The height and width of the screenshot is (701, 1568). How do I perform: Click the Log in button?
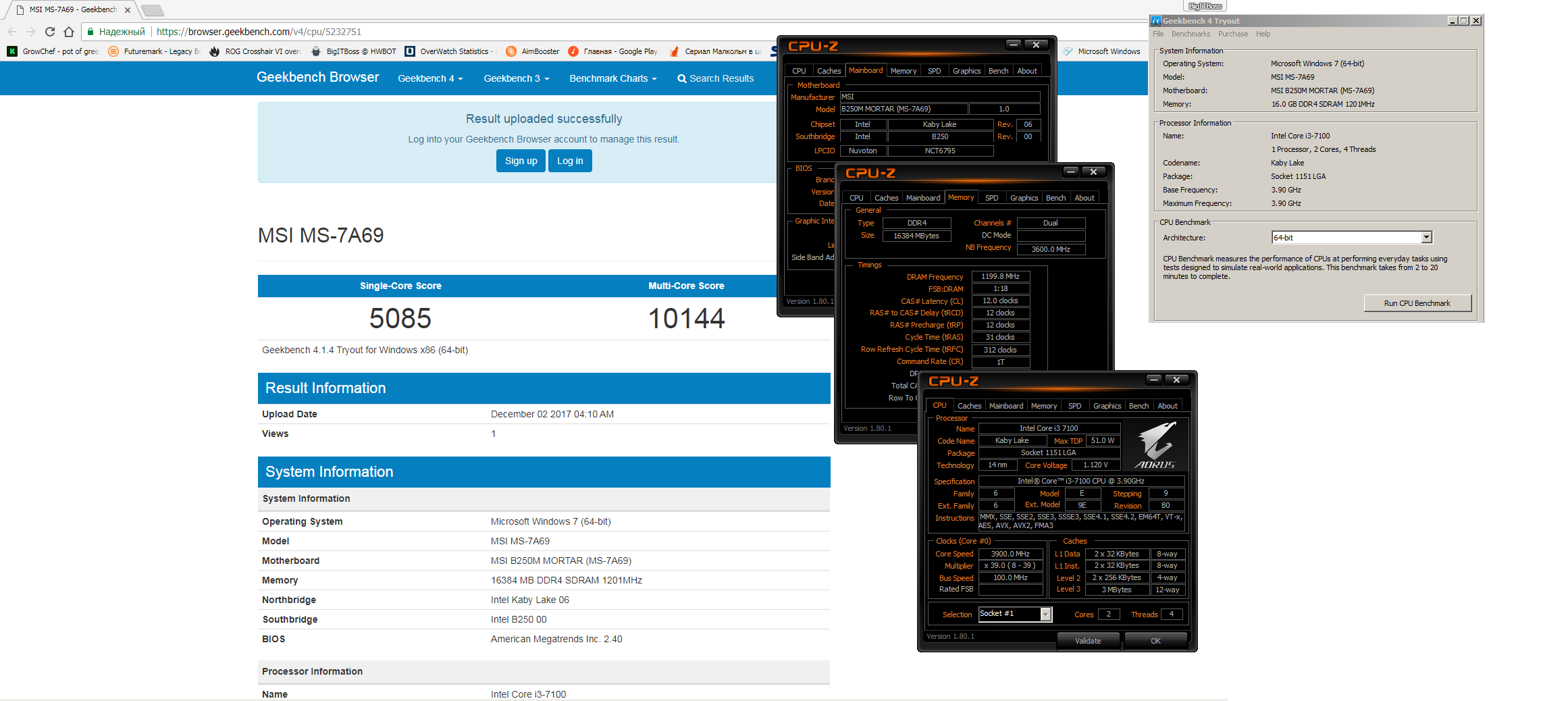[570, 161]
